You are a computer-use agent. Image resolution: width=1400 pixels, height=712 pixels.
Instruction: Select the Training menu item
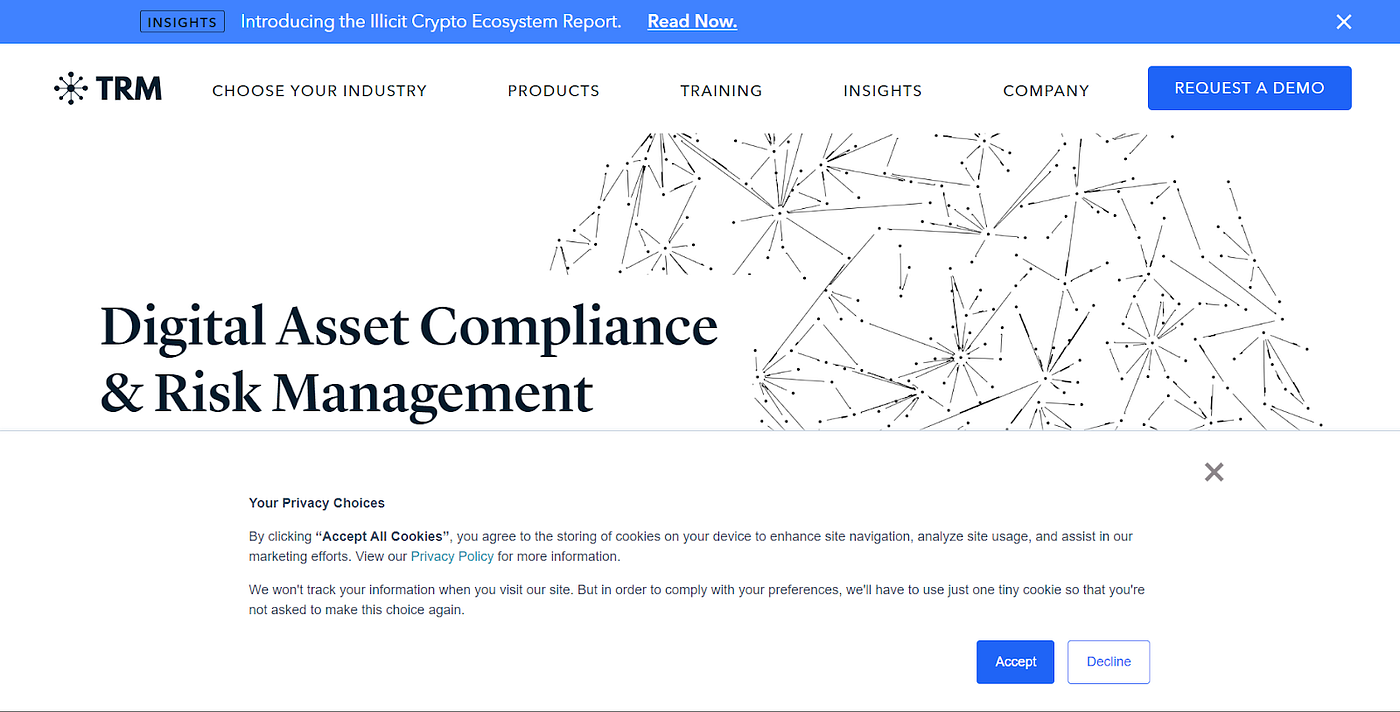721,90
